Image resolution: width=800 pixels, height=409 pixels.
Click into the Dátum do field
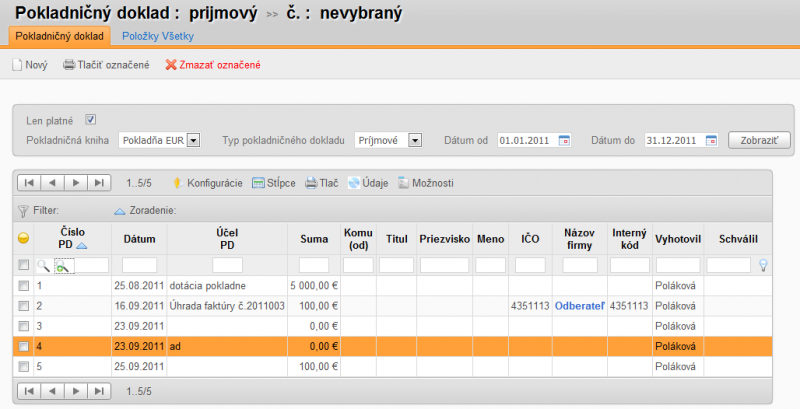pos(674,140)
